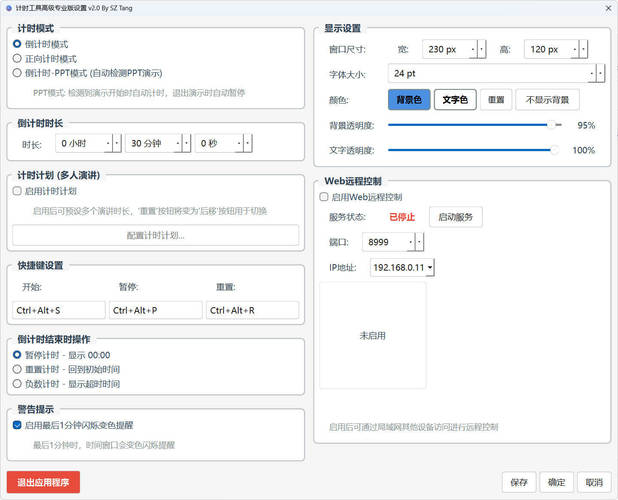Click the red 退出应用程序 button
The image size is (618, 500).
click(x=43, y=482)
